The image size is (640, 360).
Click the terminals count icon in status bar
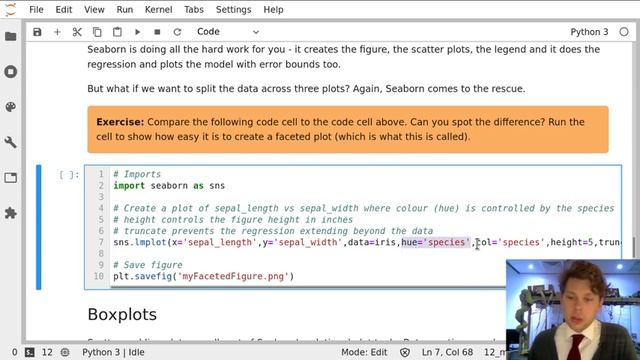(29, 352)
